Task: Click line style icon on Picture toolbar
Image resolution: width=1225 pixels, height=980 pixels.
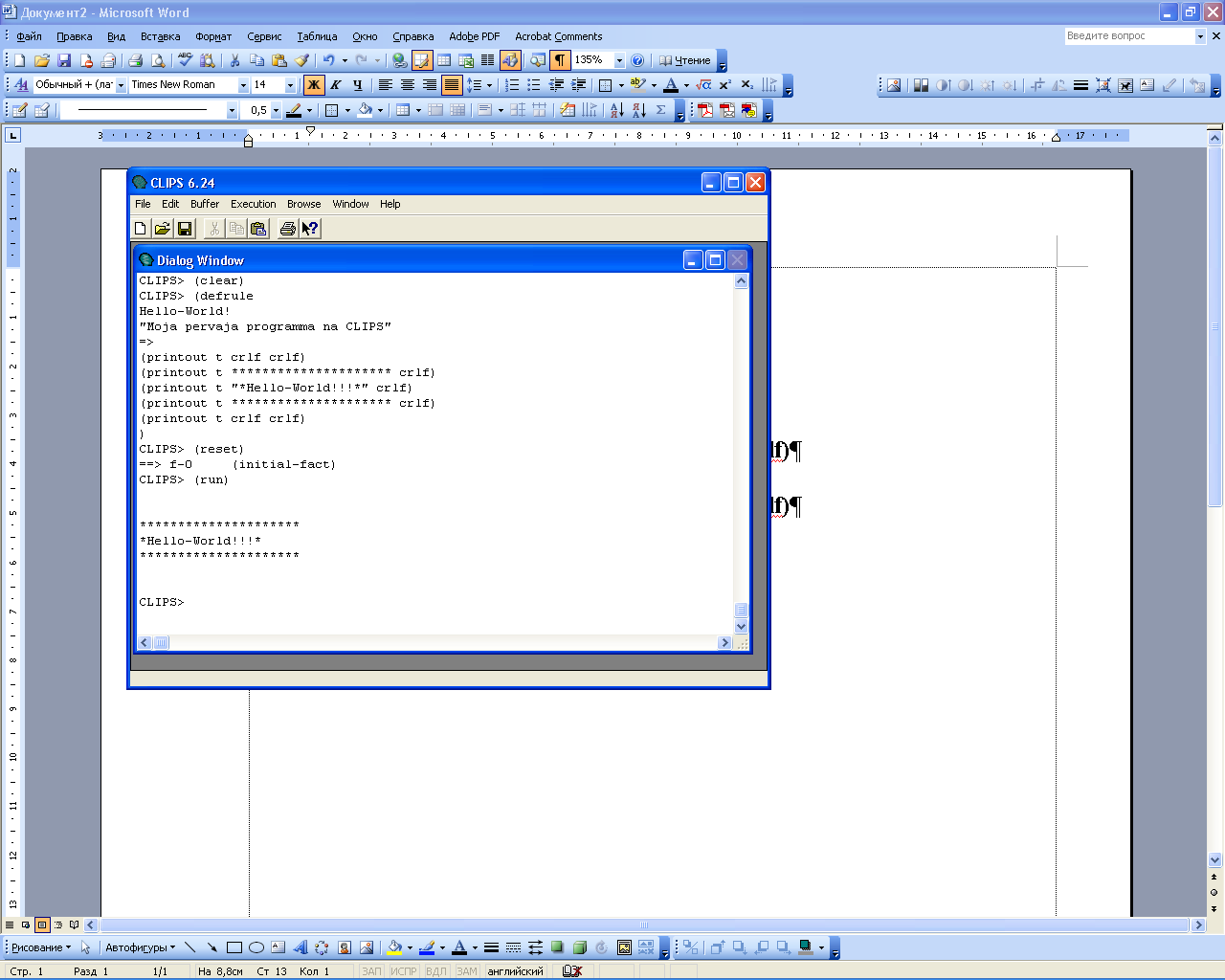Action: point(1080,85)
